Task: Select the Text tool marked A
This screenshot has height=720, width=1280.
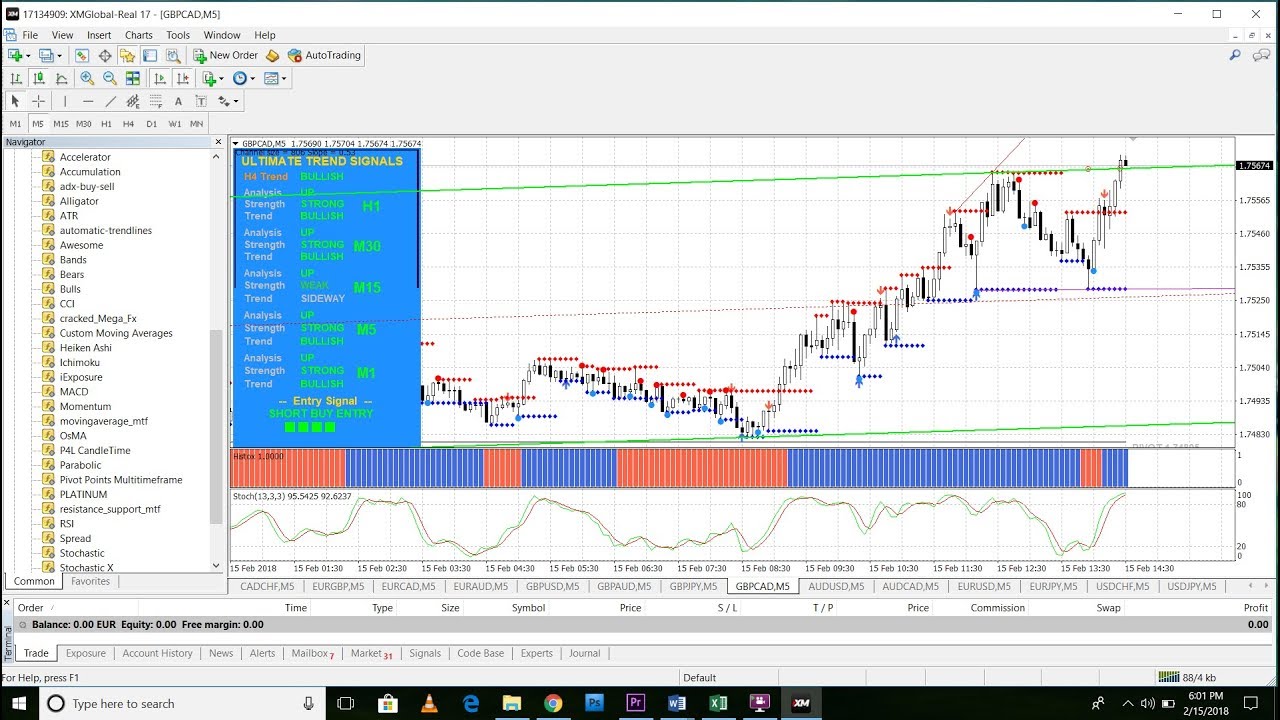Action: click(178, 101)
